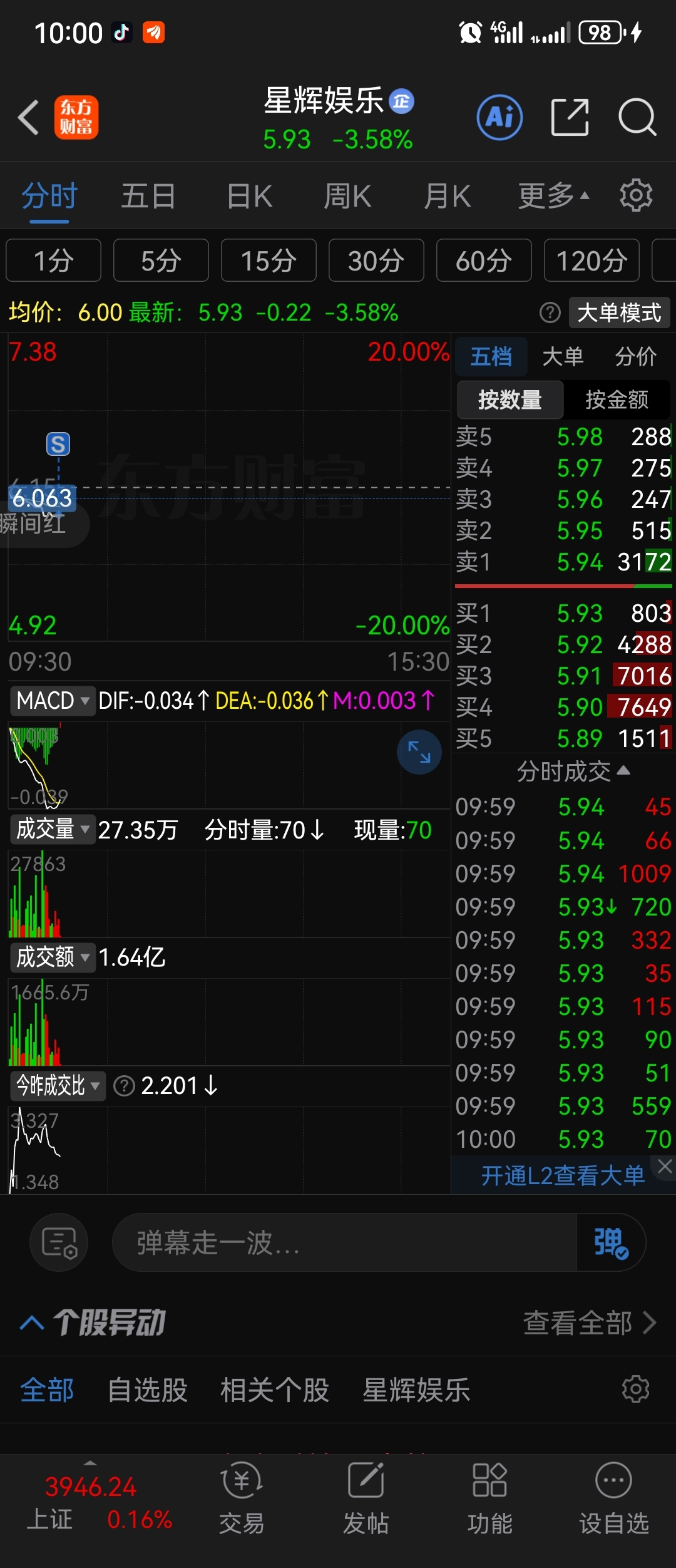
Task: Open 个股异动 settings gear icon
Action: 635,1389
